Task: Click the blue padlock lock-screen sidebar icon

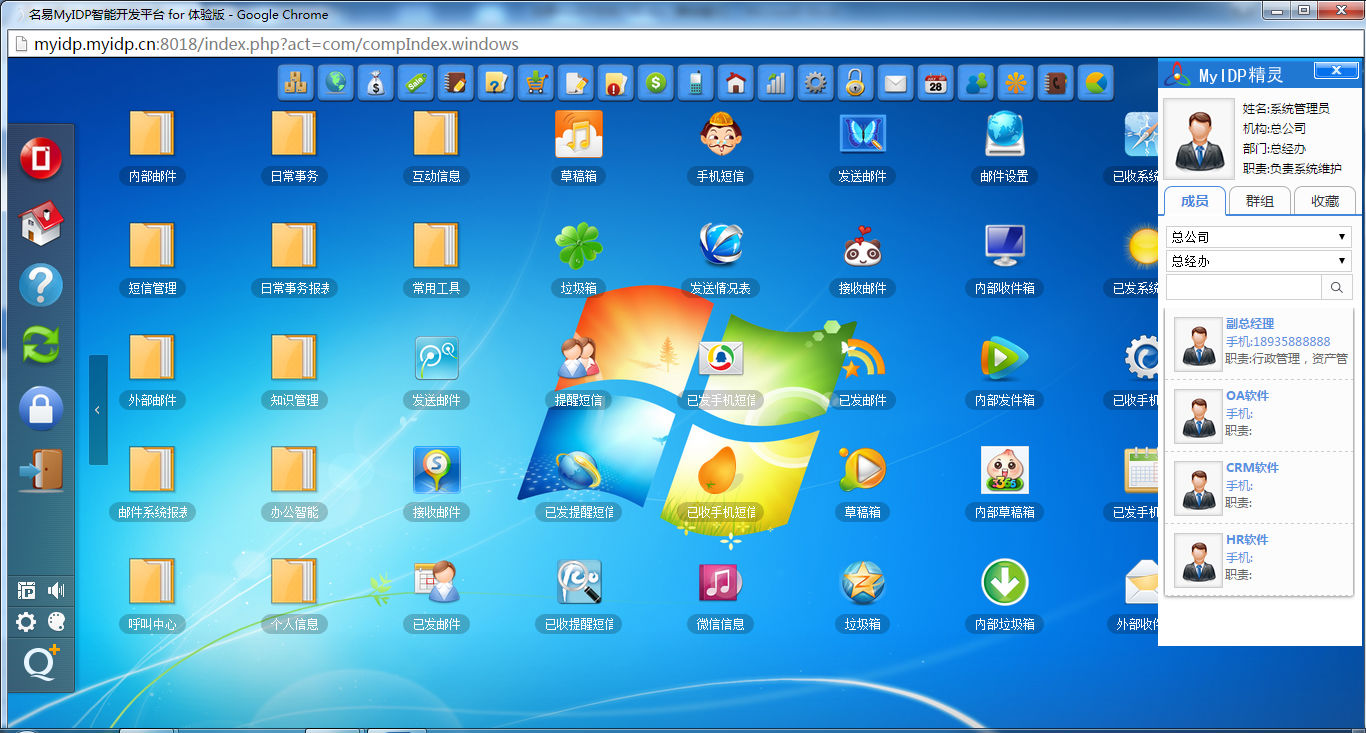Action: [41, 408]
